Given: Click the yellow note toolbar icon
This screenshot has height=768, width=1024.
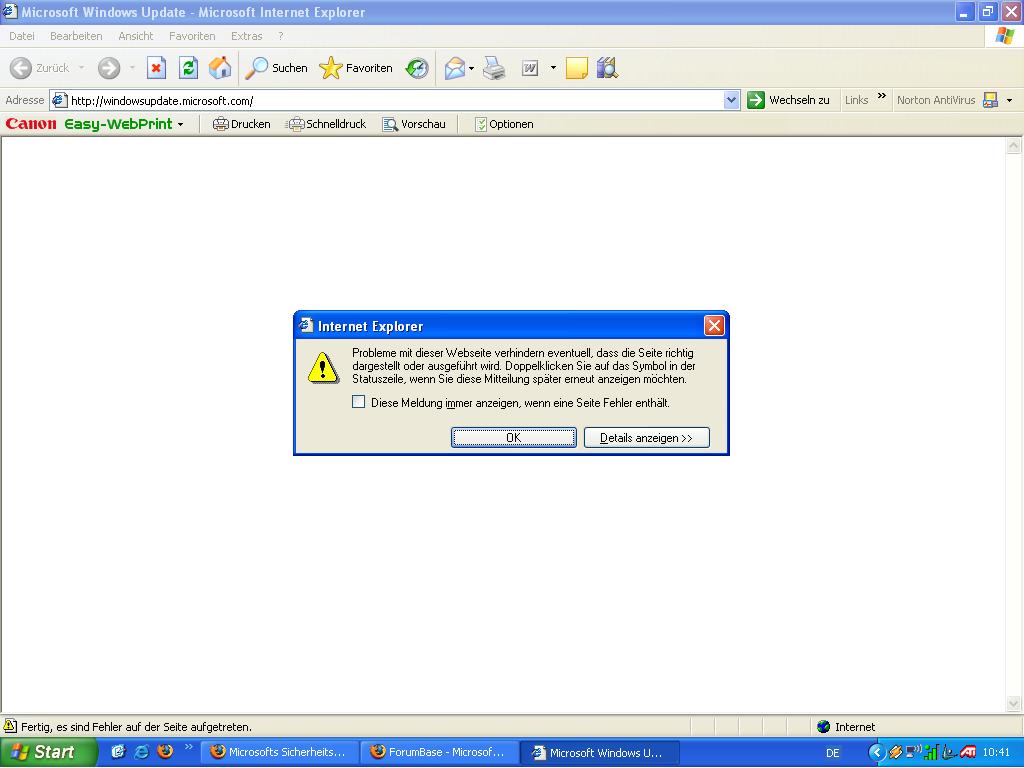Looking at the screenshot, I should pos(576,68).
